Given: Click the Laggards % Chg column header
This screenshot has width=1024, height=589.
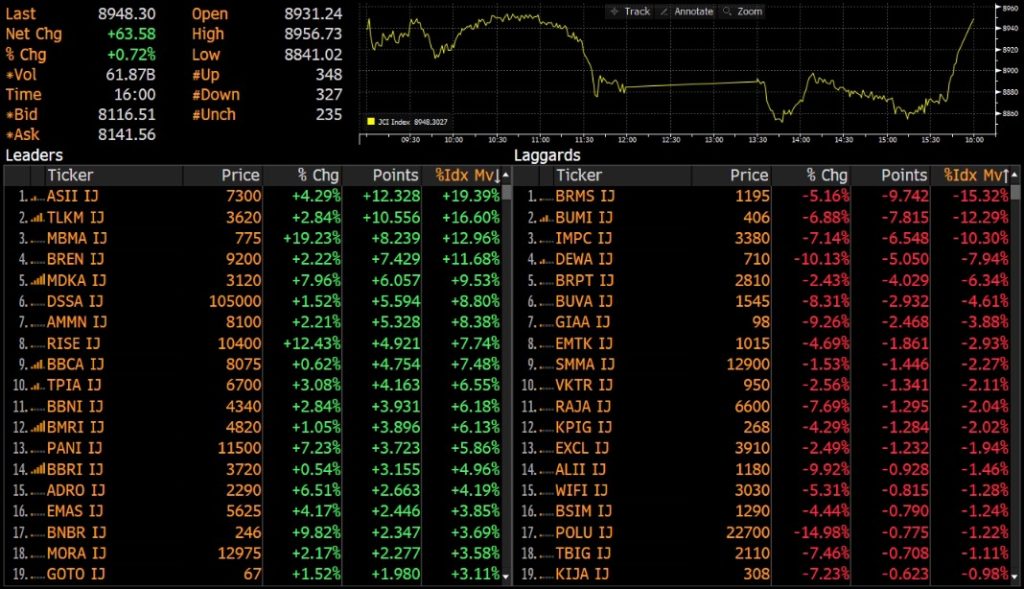Looking at the screenshot, I should tap(827, 175).
